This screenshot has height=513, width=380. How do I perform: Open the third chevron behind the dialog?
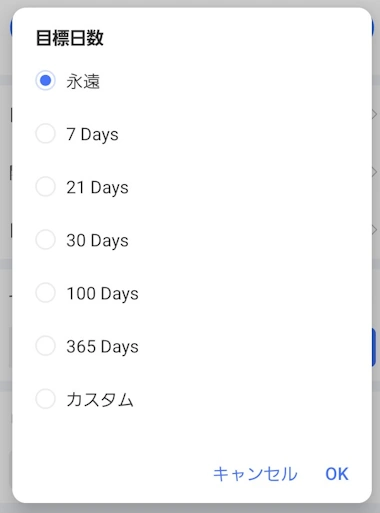click(375, 230)
